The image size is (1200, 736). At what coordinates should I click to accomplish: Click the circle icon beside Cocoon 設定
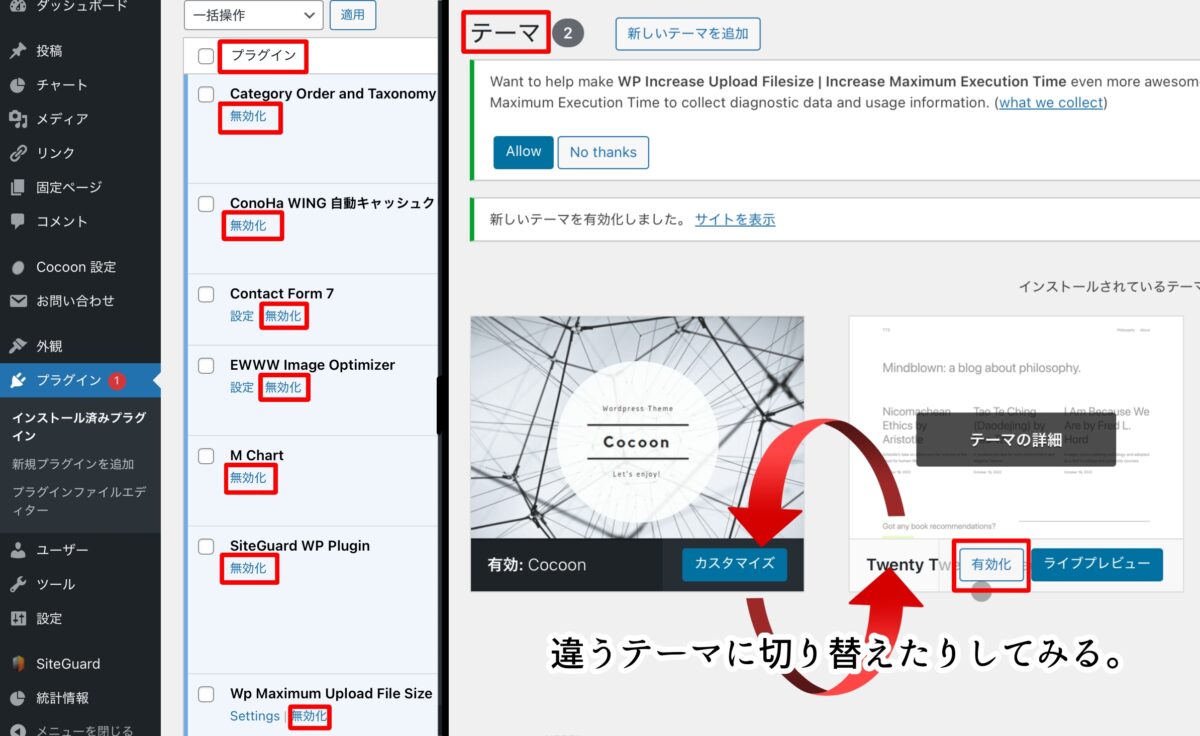click(18, 267)
